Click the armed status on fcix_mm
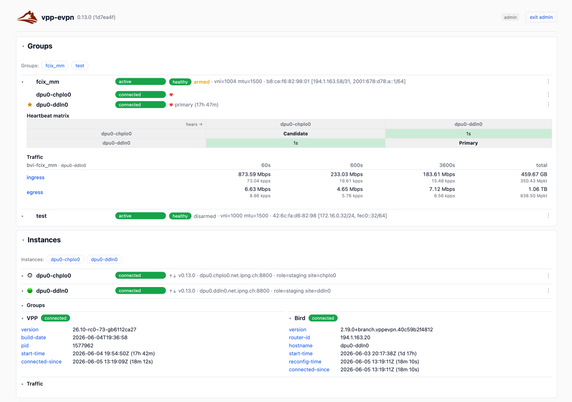 pos(202,82)
